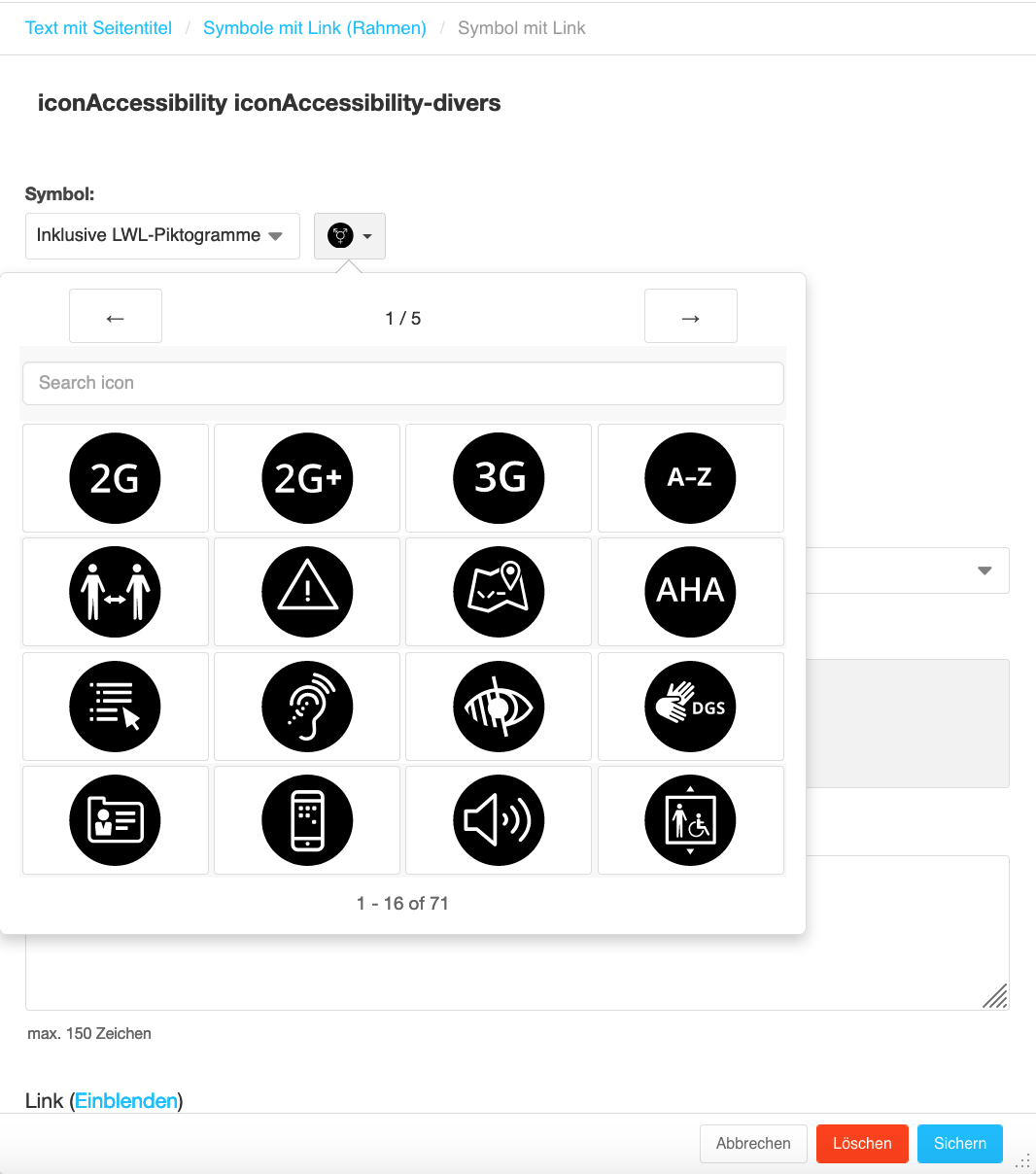The height and width of the screenshot is (1174, 1036).
Task: Pick the loudspeaker audio icon
Action: [x=499, y=820]
